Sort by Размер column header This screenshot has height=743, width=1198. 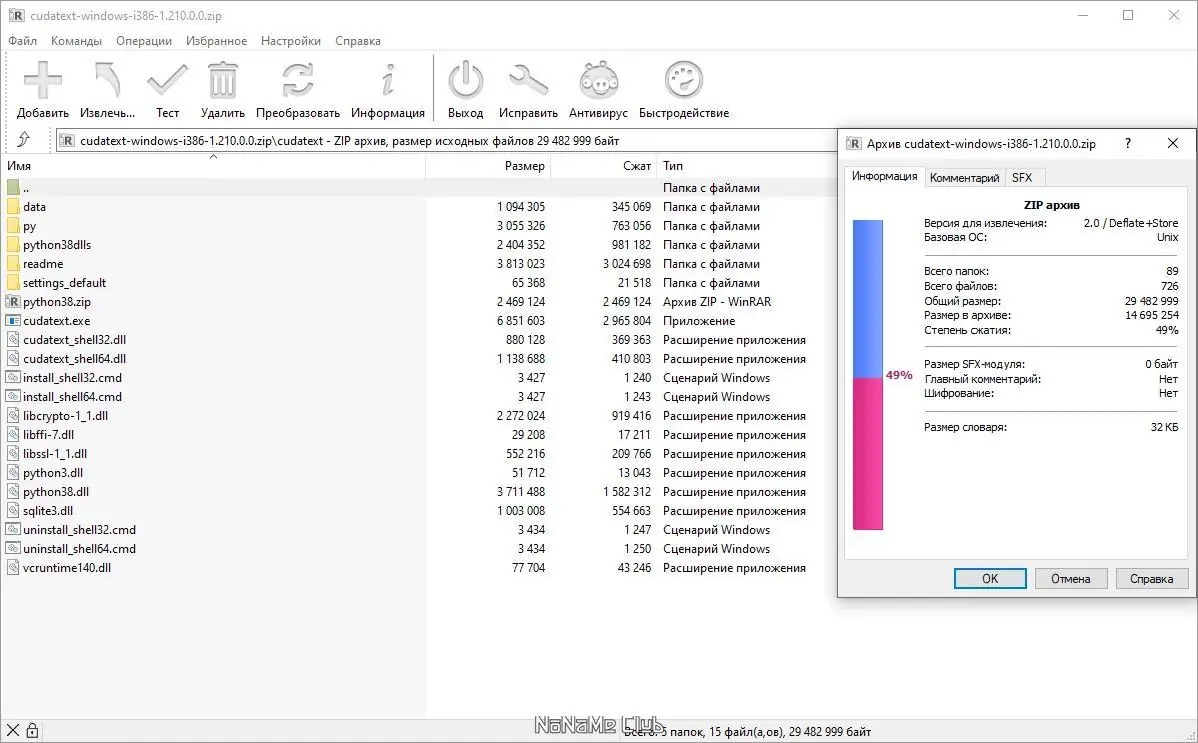tap(488, 166)
